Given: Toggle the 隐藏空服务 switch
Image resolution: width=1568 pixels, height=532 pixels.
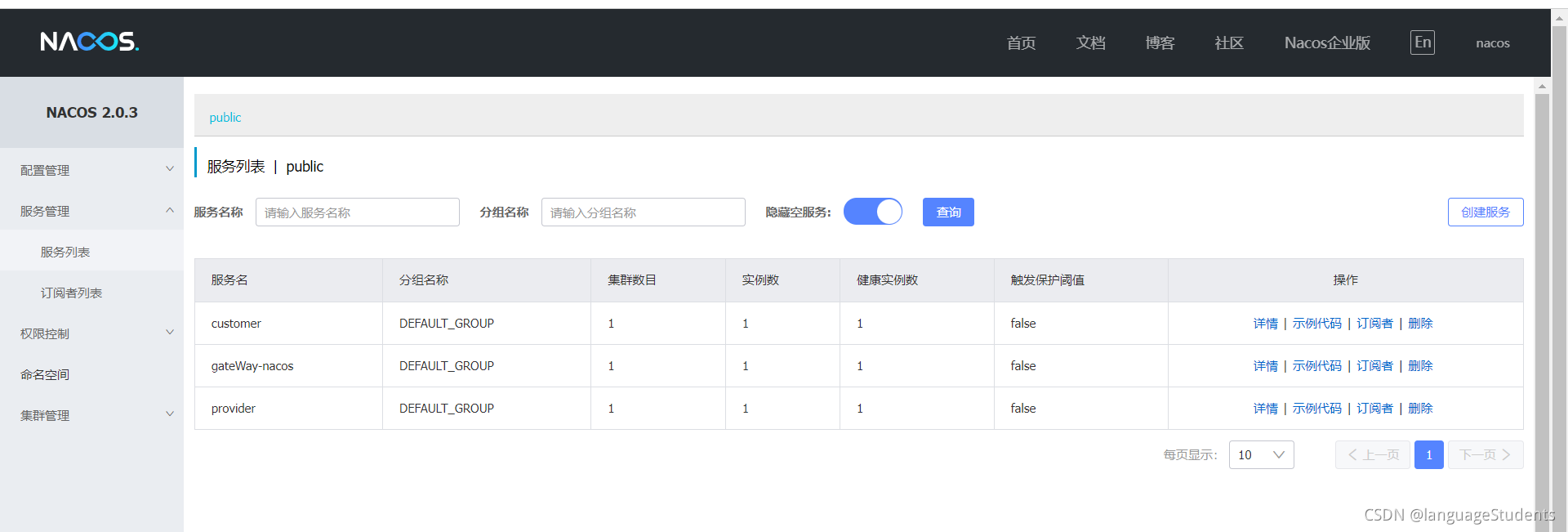Looking at the screenshot, I should pyautogui.click(x=873, y=212).
